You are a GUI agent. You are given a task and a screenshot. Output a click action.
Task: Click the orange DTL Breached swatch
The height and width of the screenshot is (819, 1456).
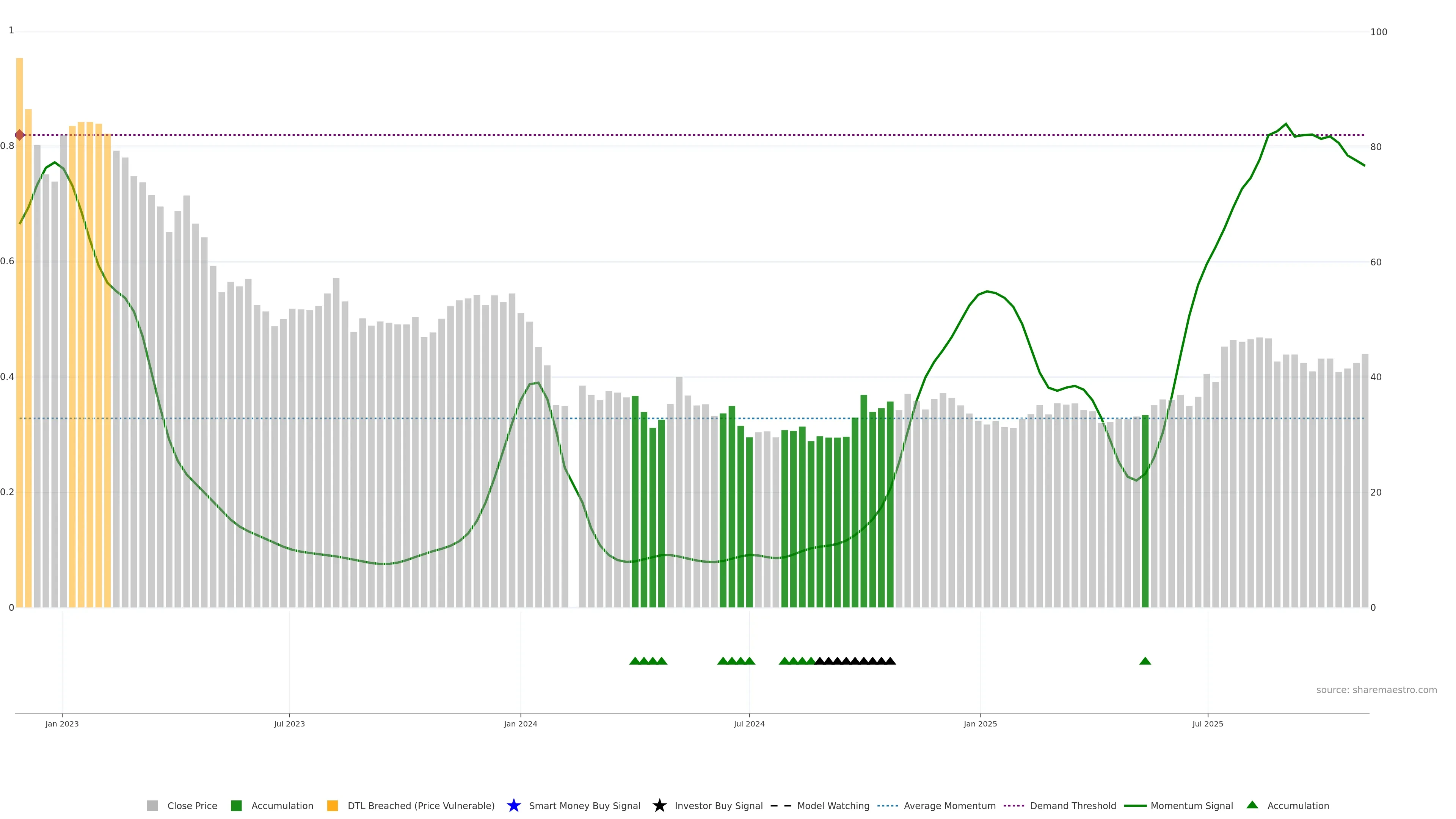point(333,805)
